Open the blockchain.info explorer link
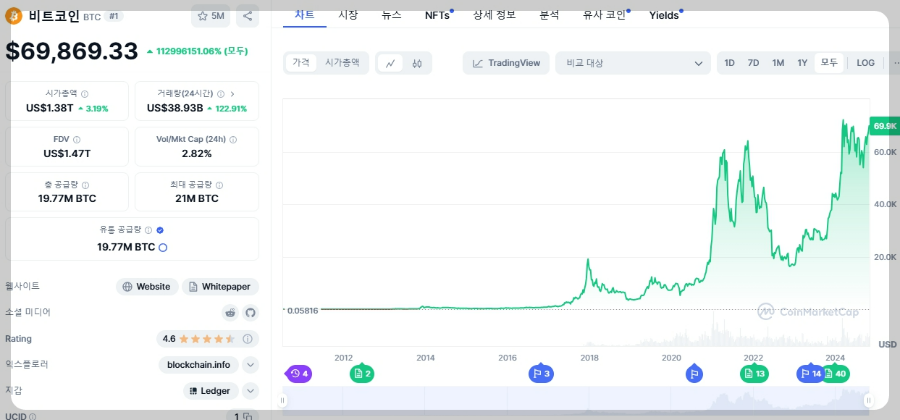 tap(199, 364)
